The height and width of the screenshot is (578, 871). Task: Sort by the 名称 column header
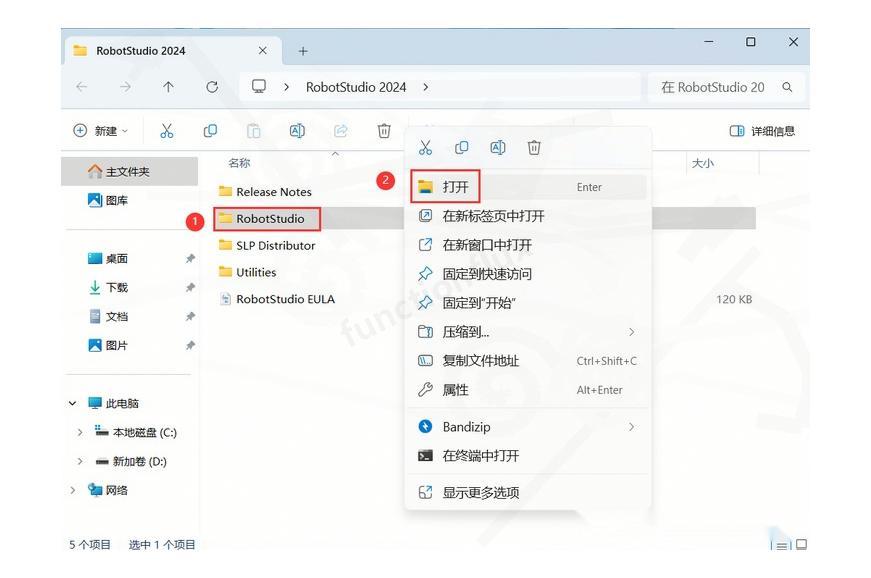[239, 163]
